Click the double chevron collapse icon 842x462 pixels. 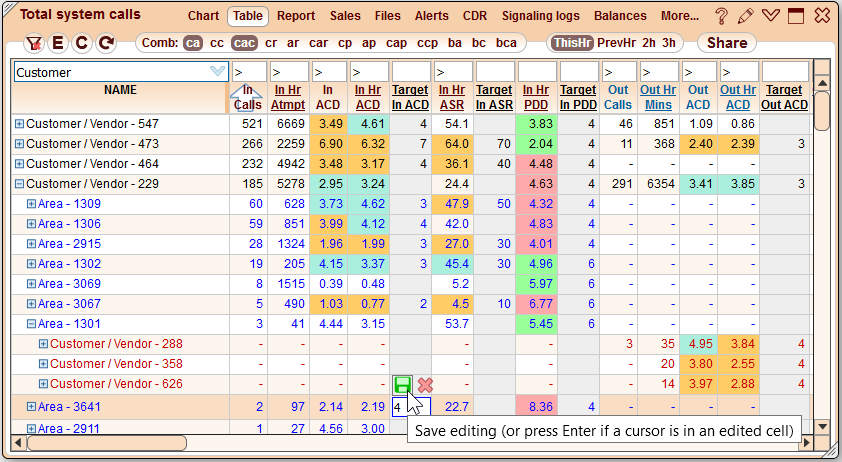[770, 16]
